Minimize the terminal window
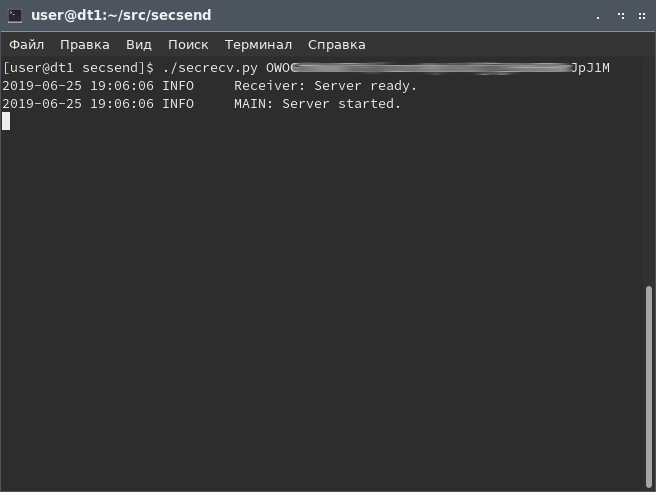 [x=598, y=16]
